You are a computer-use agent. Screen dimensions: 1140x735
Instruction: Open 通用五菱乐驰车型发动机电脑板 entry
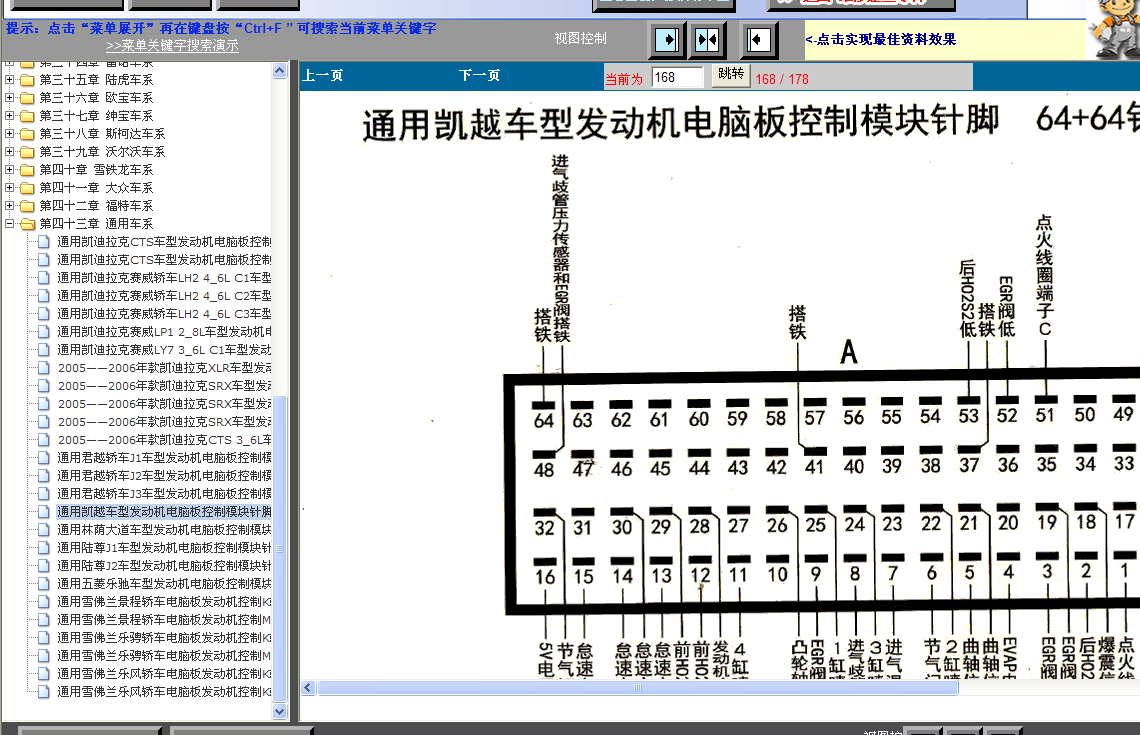164,584
